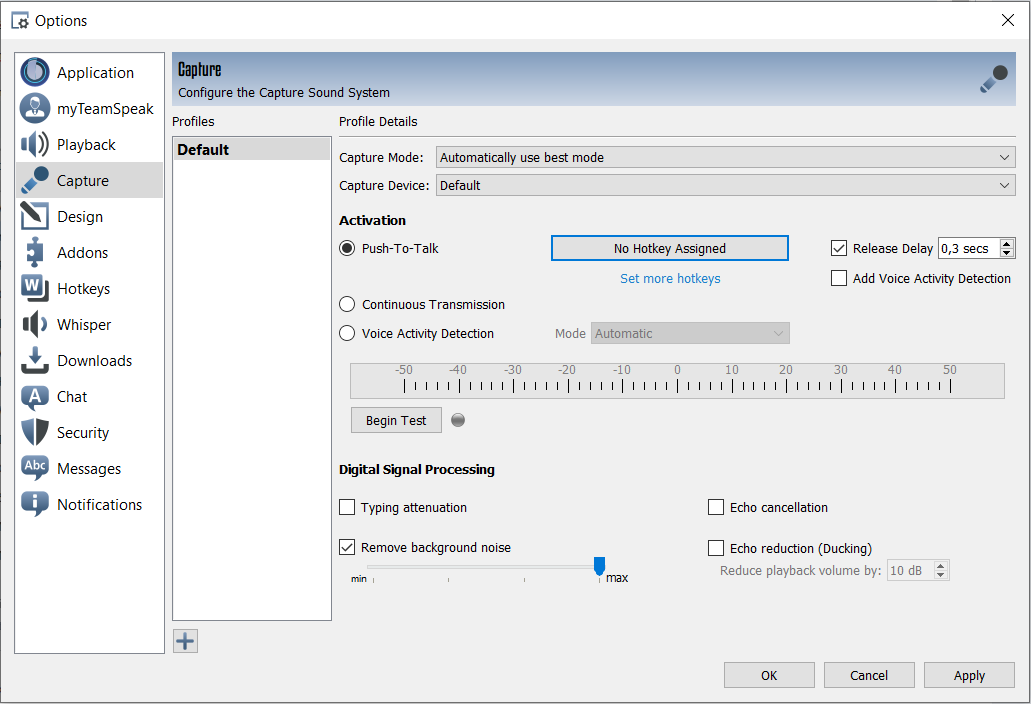Increase playback reduction dB up arrow

coord(941,566)
